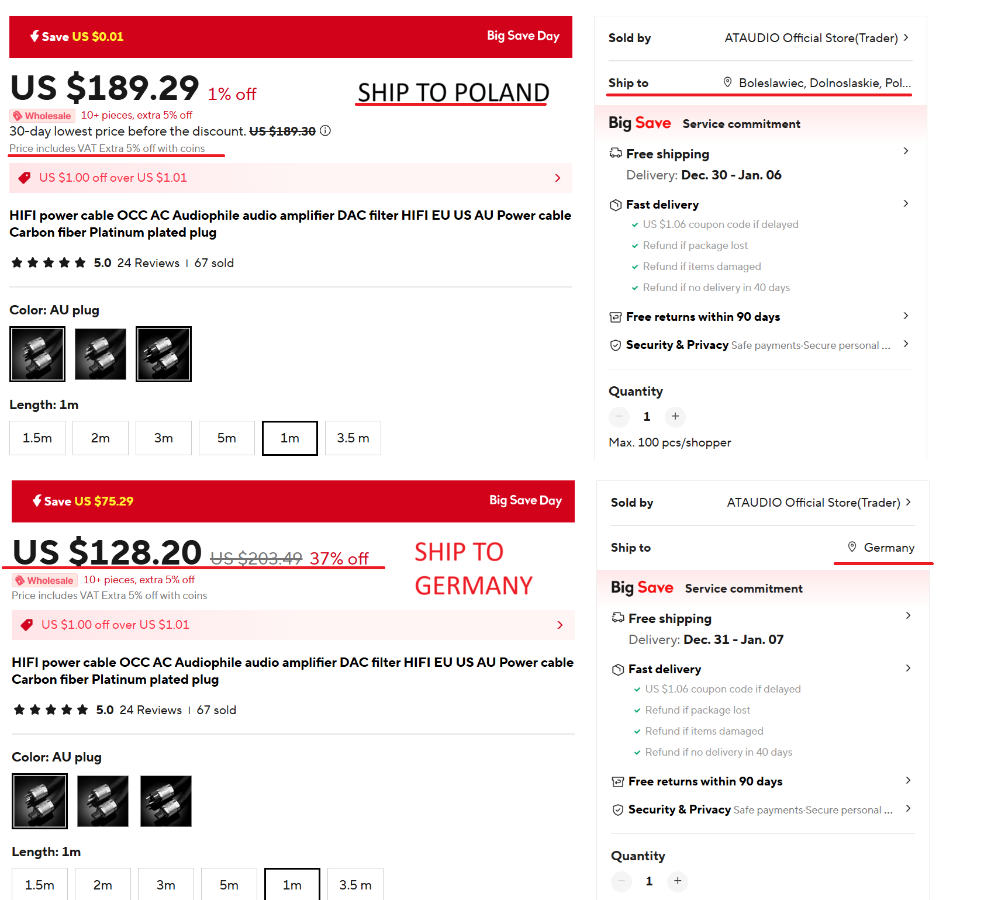Expand Free returns within 90 days, top panel
The width and height of the screenshot is (998, 900).
[x=759, y=316]
